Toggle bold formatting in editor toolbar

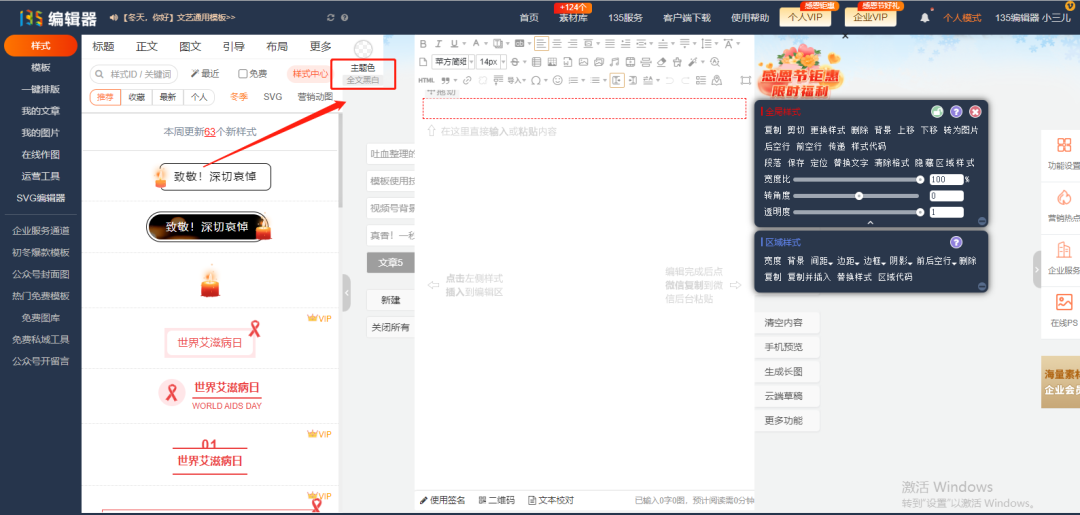tap(423, 43)
